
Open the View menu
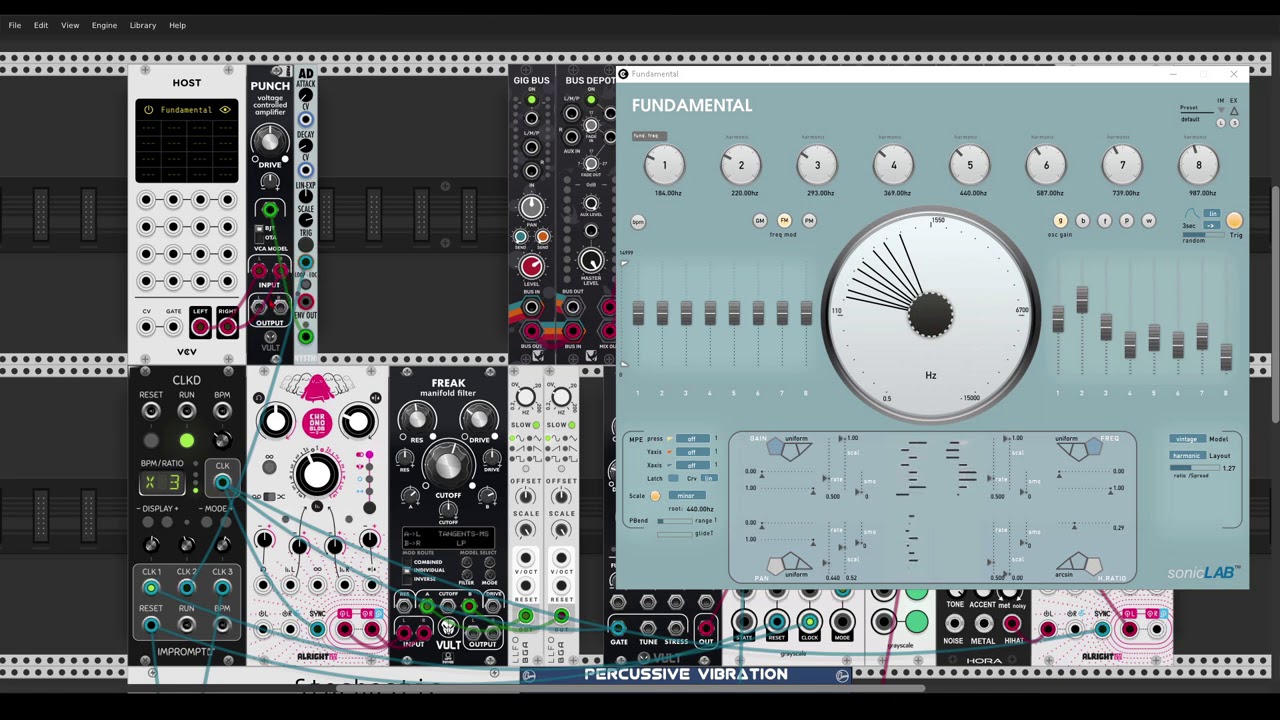coord(70,25)
